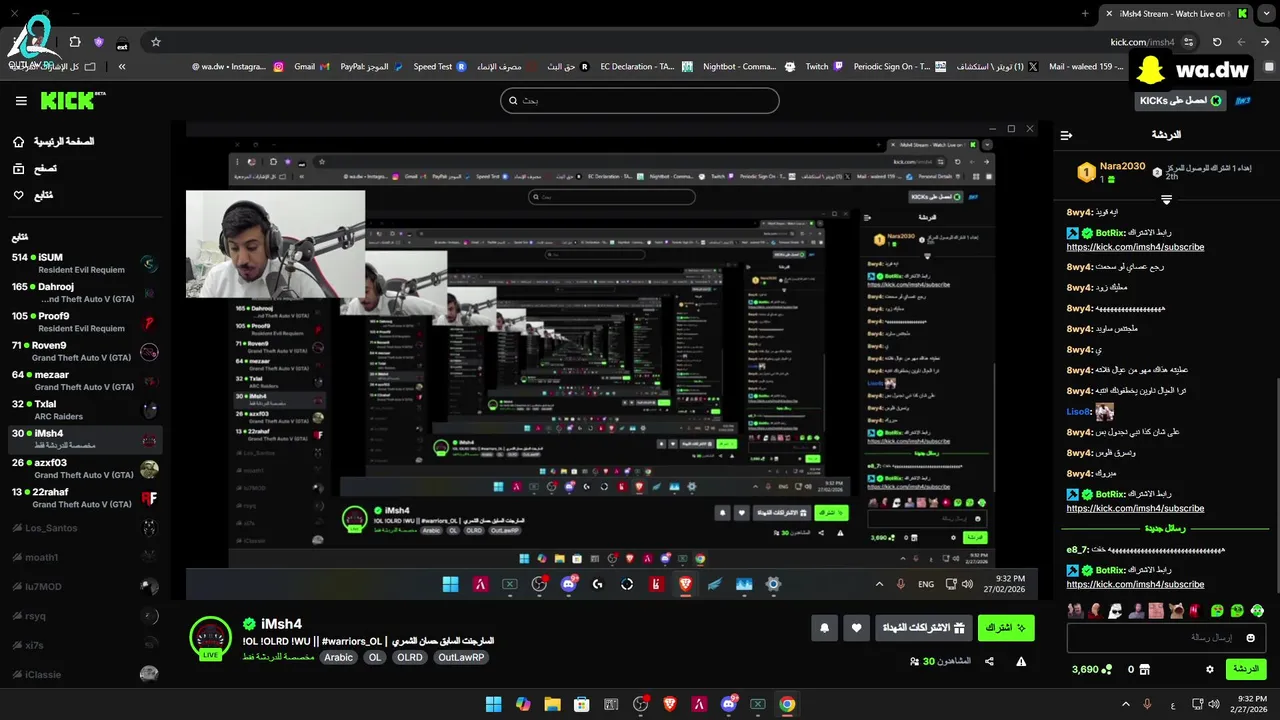Open the Nightbot bookmark
The width and height of the screenshot is (1280, 720).
(747, 66)
